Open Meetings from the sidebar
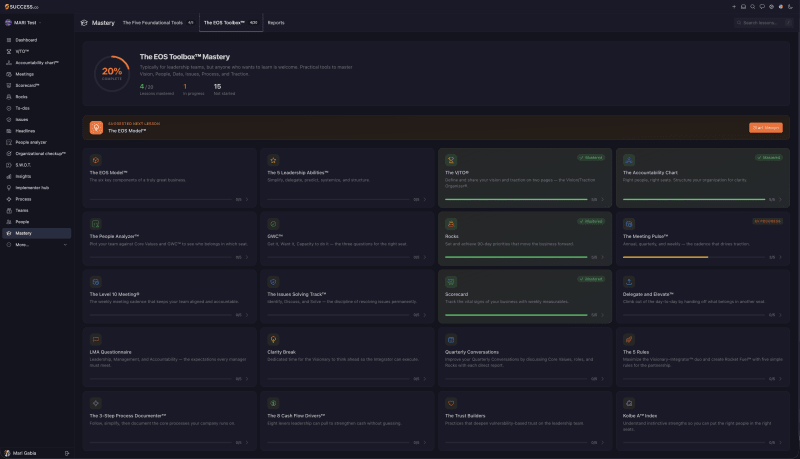 point(36,74)
